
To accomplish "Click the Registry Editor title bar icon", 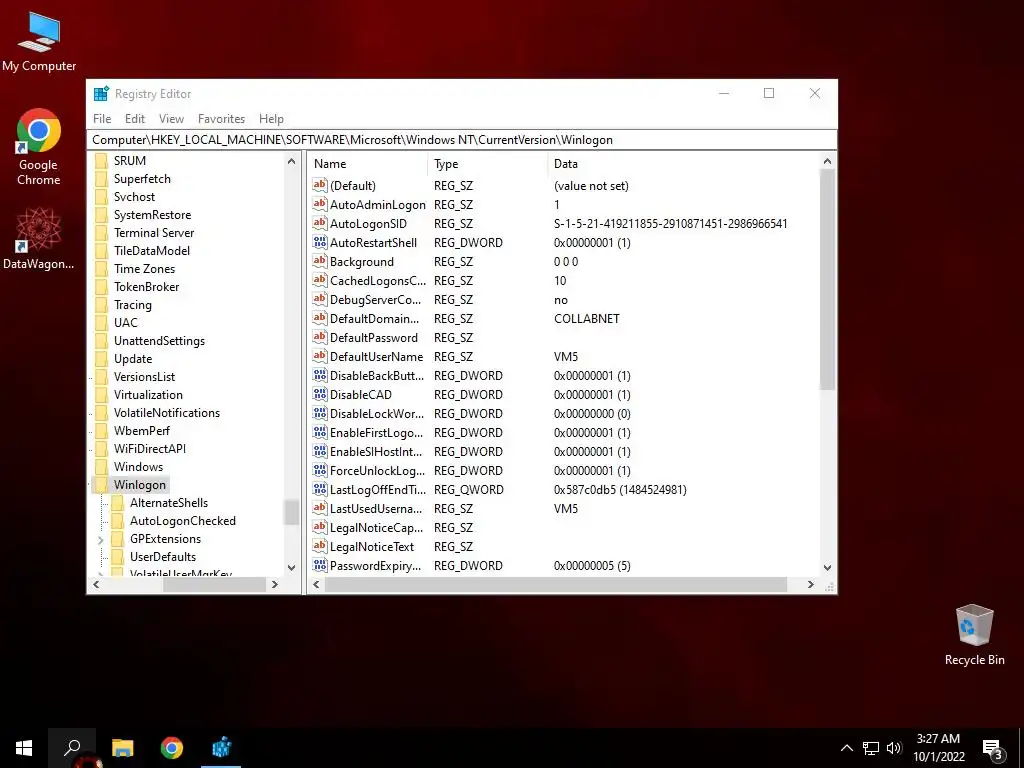I will (x=101, y=93).
